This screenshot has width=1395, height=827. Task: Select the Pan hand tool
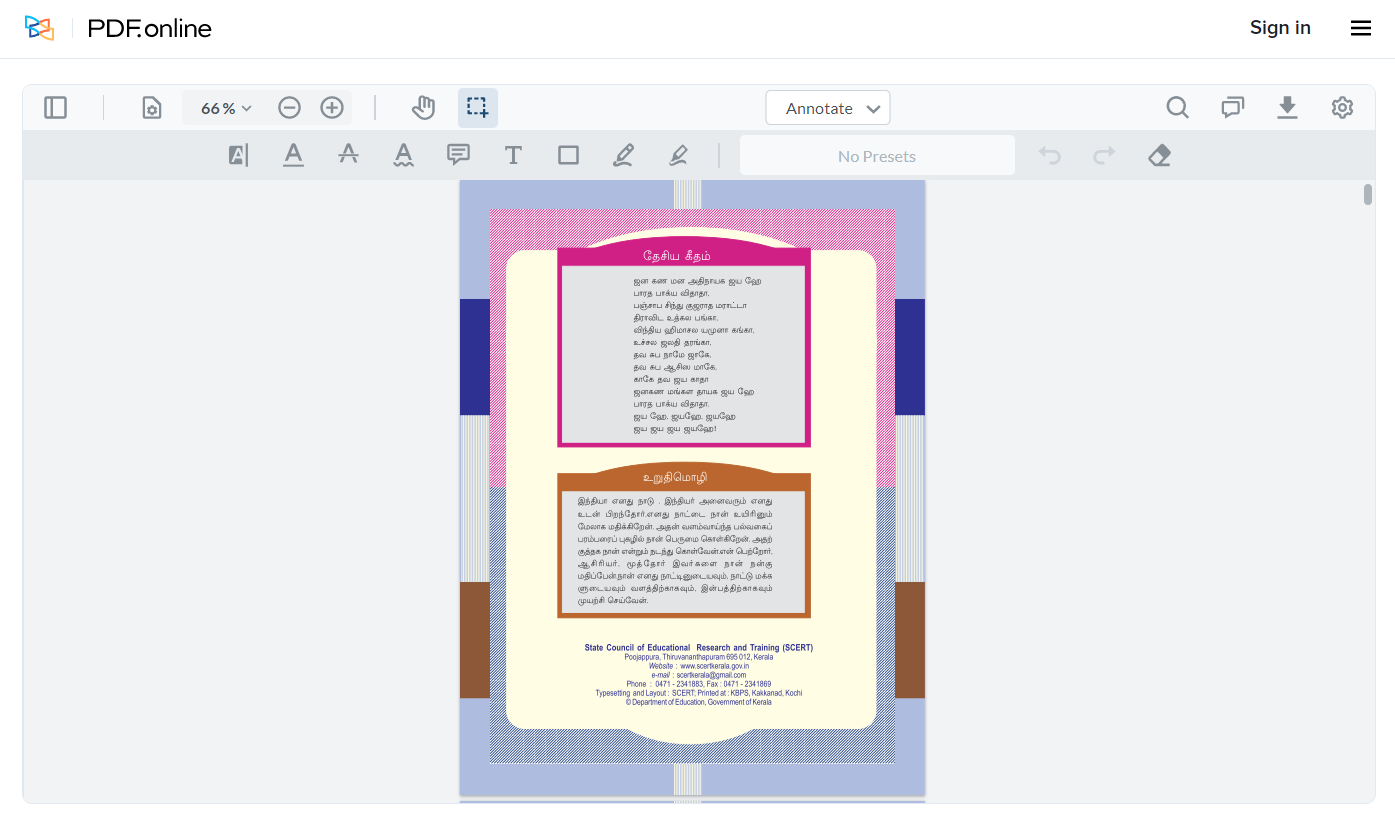pos(424,108)
